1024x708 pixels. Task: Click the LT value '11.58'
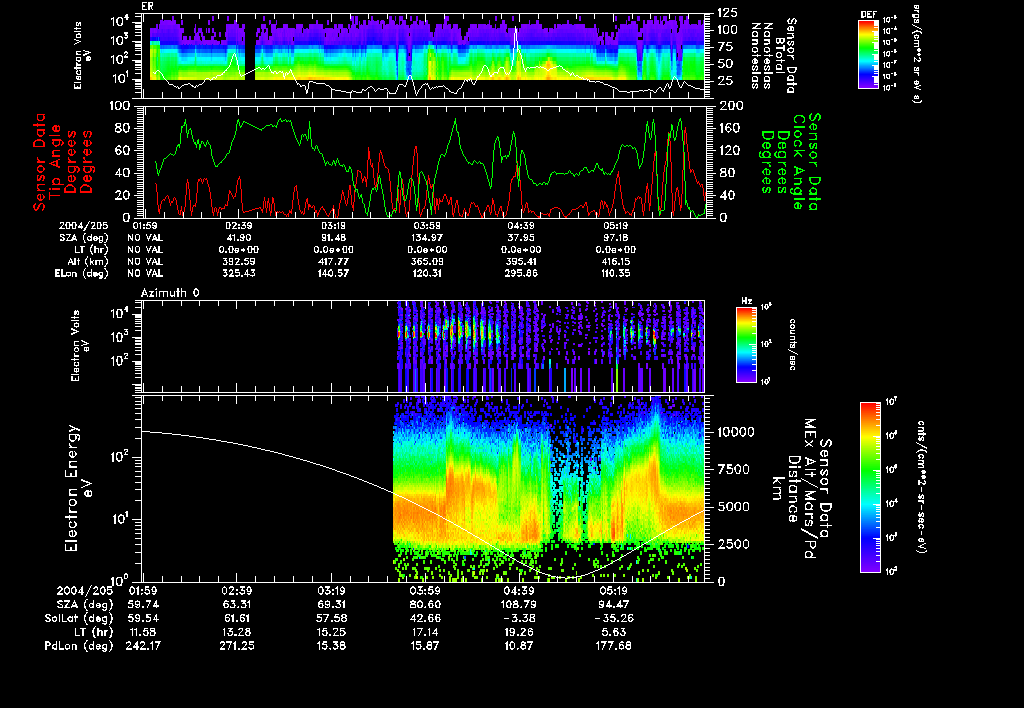tap(143, 632)
